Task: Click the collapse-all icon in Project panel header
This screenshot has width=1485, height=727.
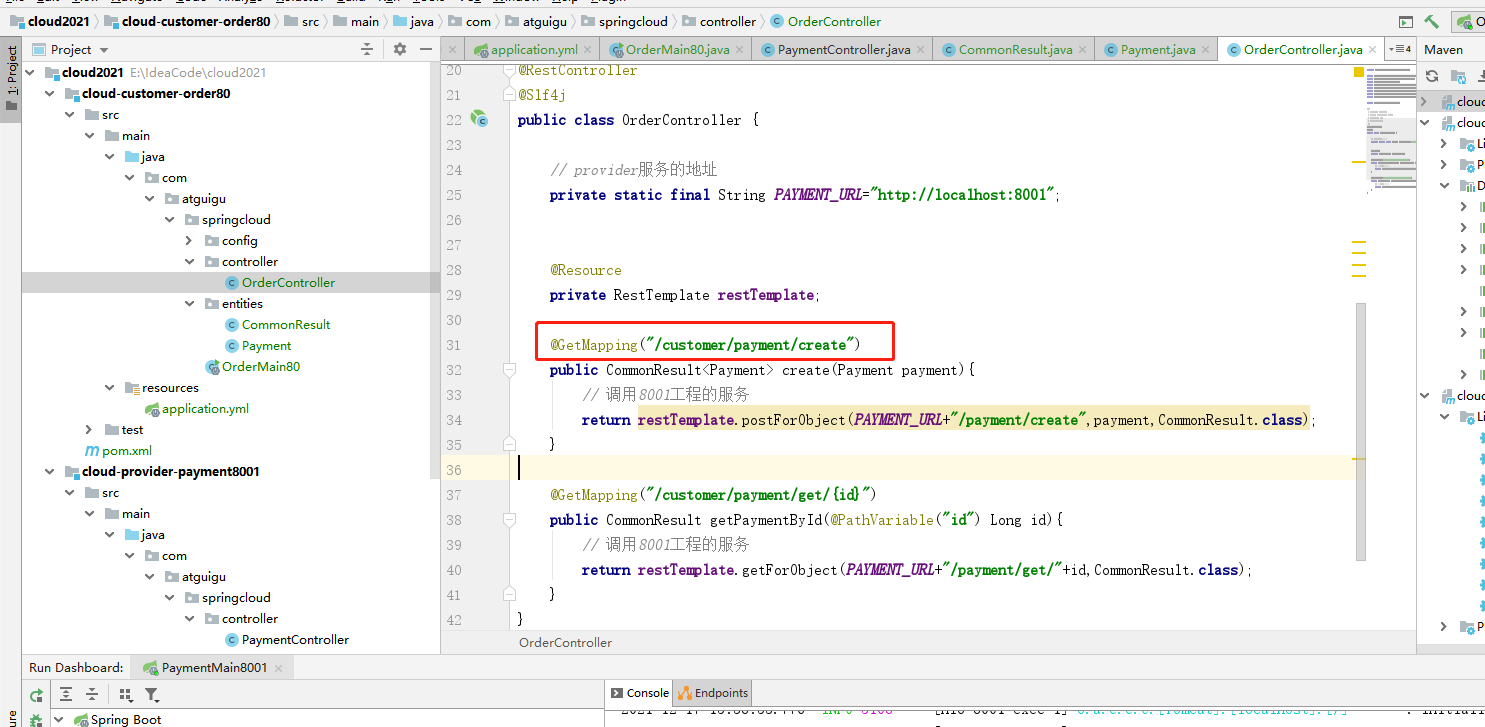Action: [x=367, y=49]
